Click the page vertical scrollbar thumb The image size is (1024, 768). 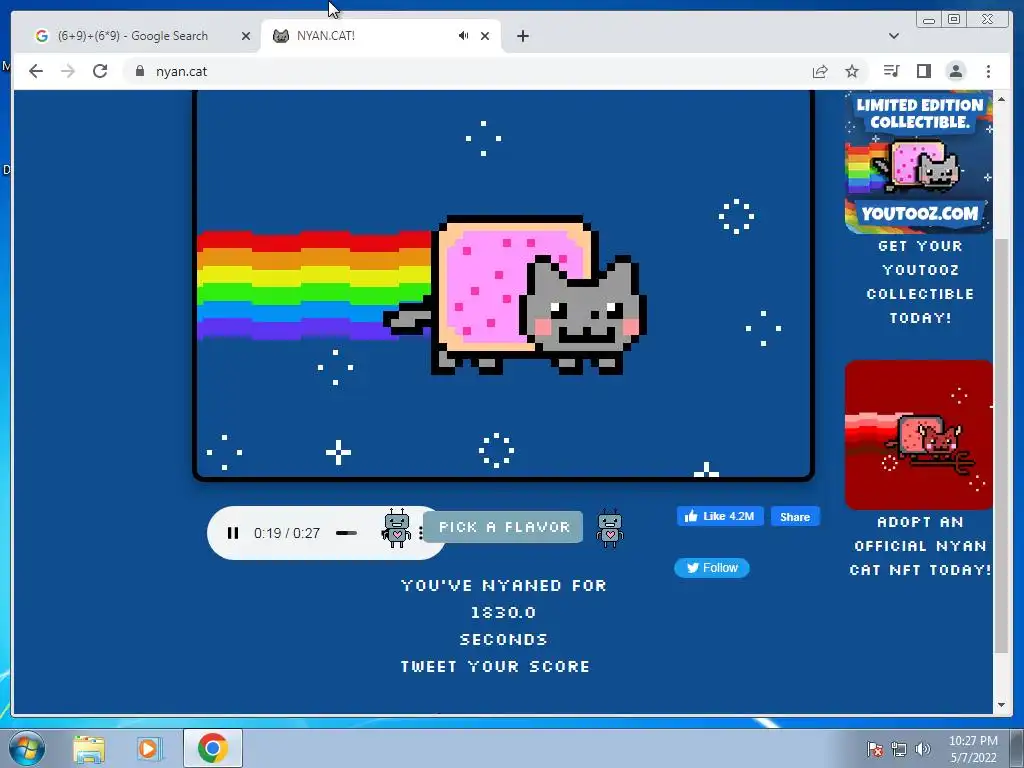point(1001,445)
